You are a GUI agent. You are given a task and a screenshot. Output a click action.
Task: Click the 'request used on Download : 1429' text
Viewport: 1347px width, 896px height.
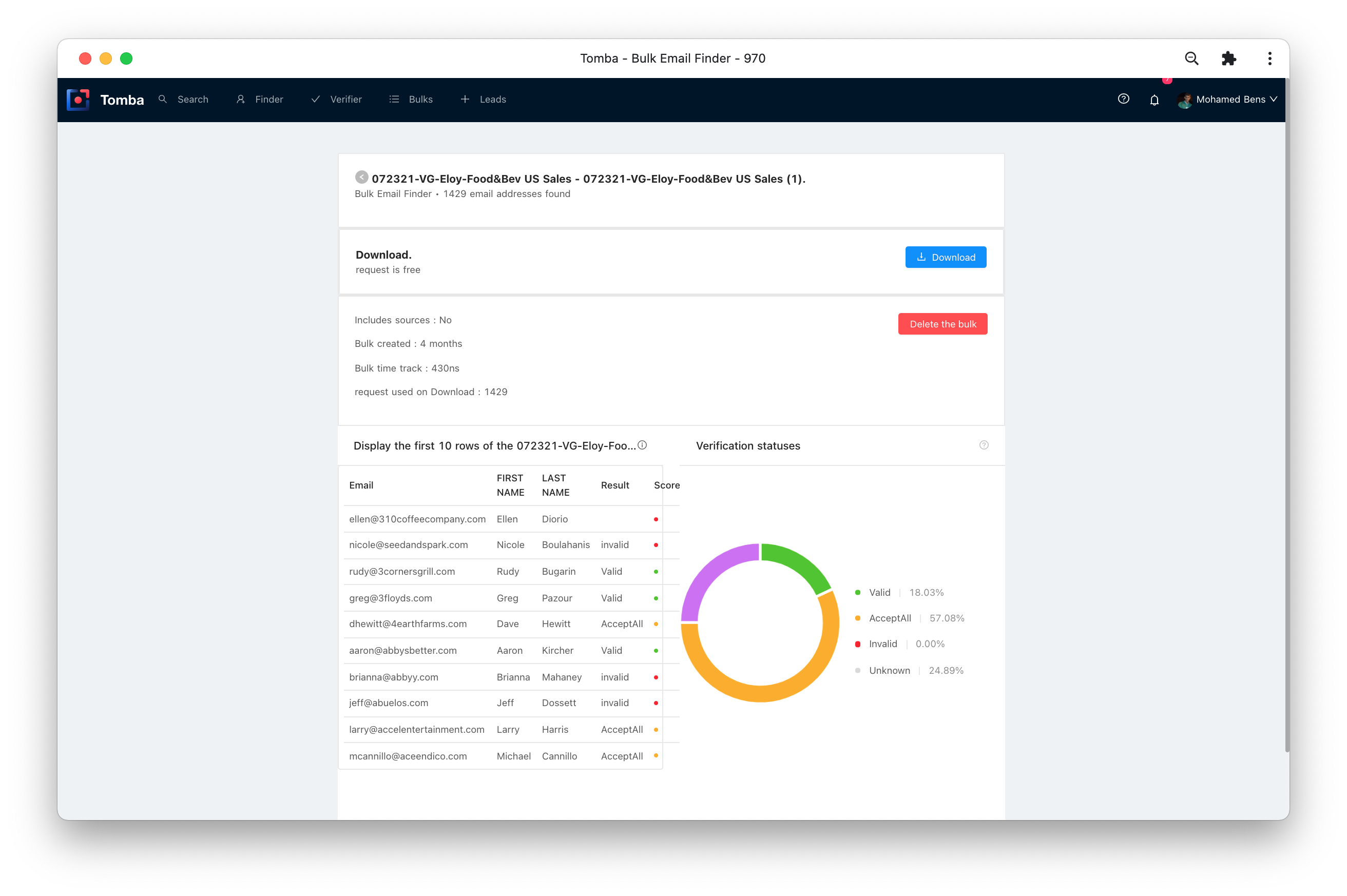click(x=431, y=392)
